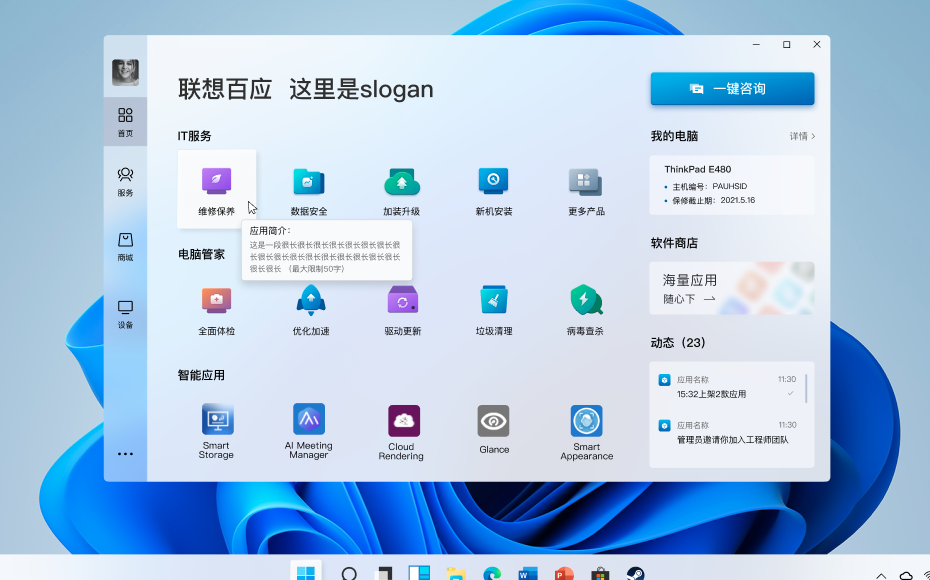Open 新机安装 setup icon
Viewport: 930px width, 580px height.
pyautogui.click(x=493, y=181)
